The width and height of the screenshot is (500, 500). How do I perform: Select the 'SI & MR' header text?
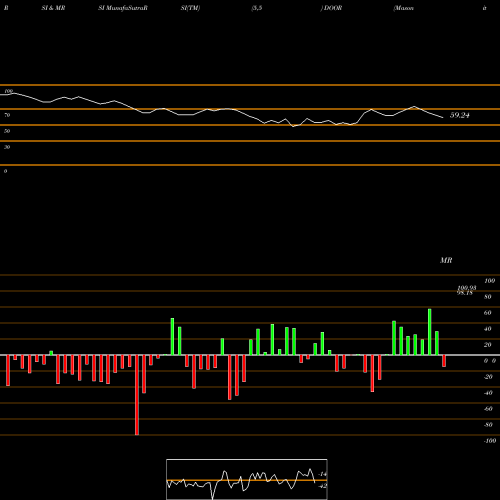53,8
